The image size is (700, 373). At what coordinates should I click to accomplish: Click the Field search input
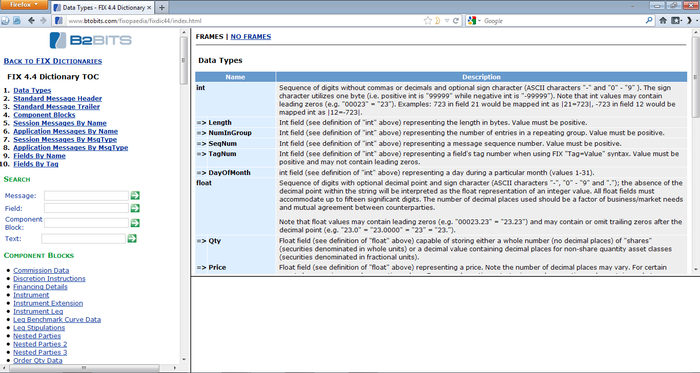(x=86, y=208)
